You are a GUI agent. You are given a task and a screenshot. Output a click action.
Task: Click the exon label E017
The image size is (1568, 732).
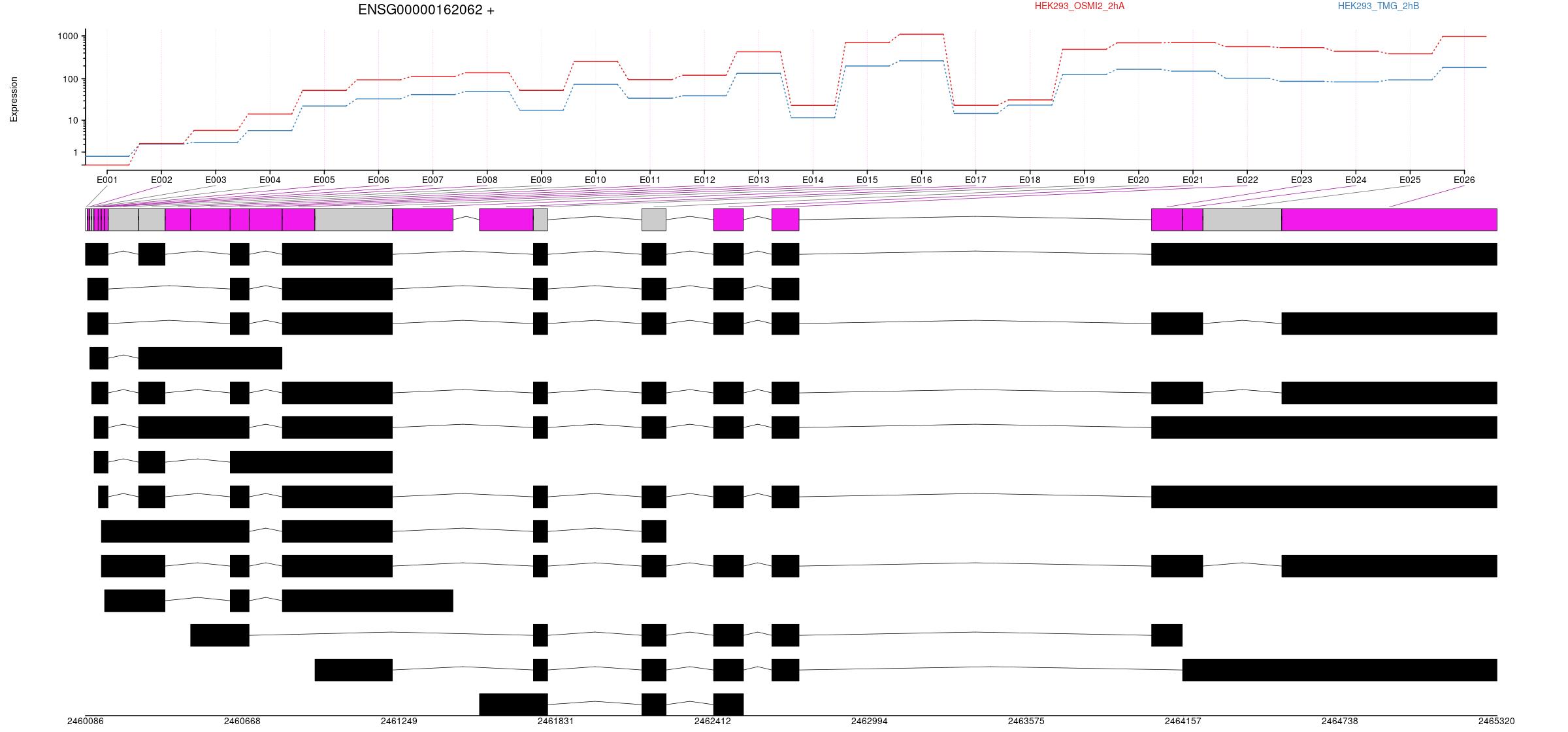pyautogui.click(x=975, y=180)
